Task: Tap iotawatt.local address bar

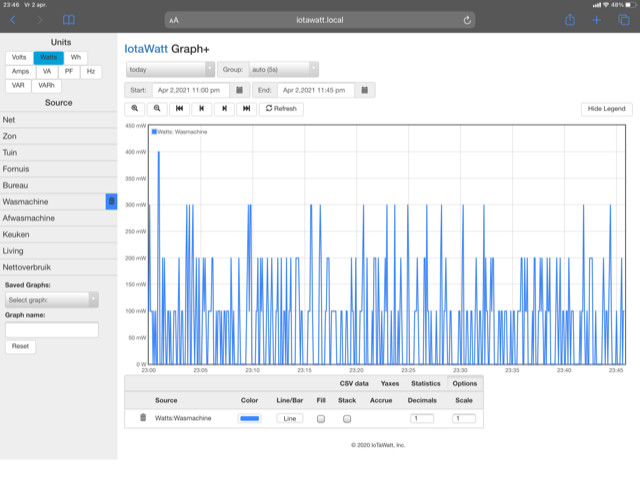Action: 320,20
